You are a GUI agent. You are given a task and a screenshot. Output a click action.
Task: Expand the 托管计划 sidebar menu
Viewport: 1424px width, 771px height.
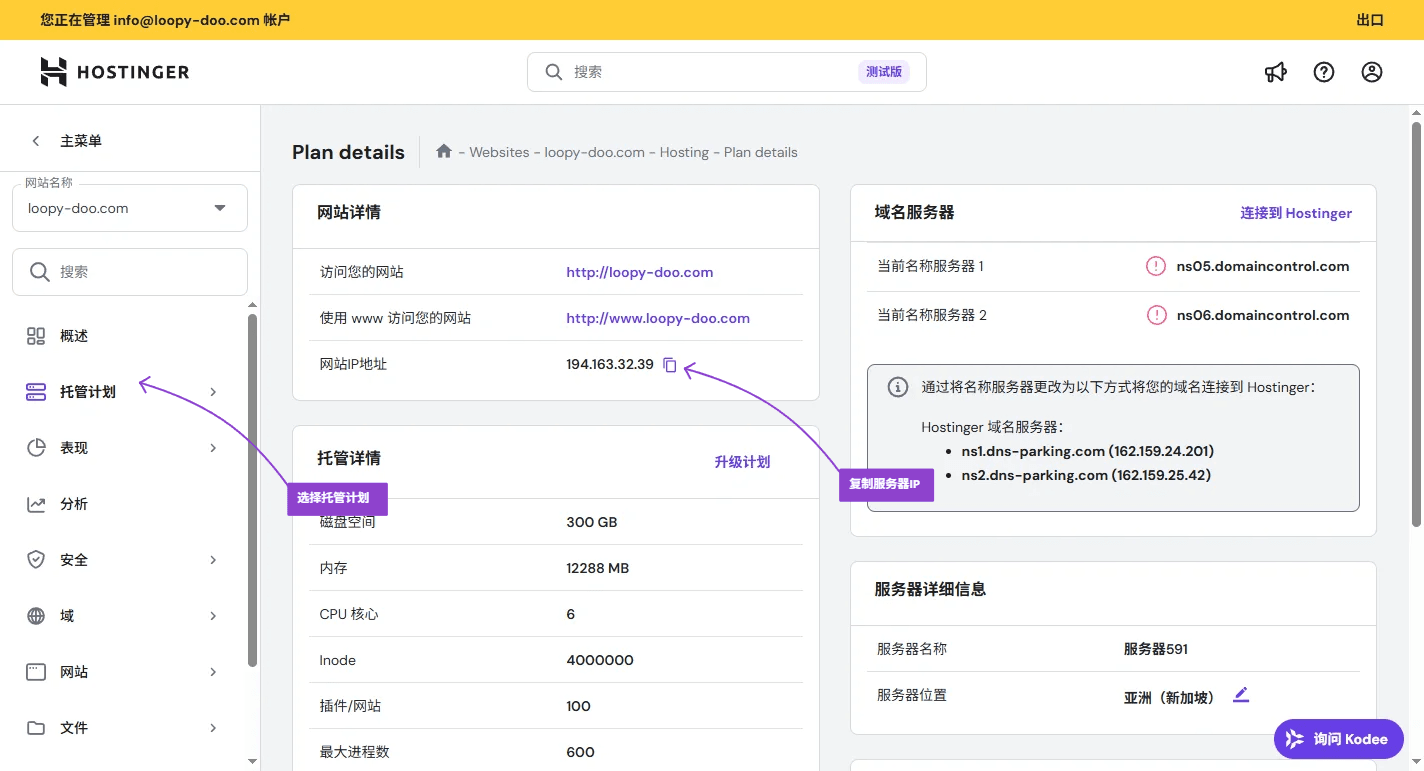pyautogui.click(x=122, y=392)
